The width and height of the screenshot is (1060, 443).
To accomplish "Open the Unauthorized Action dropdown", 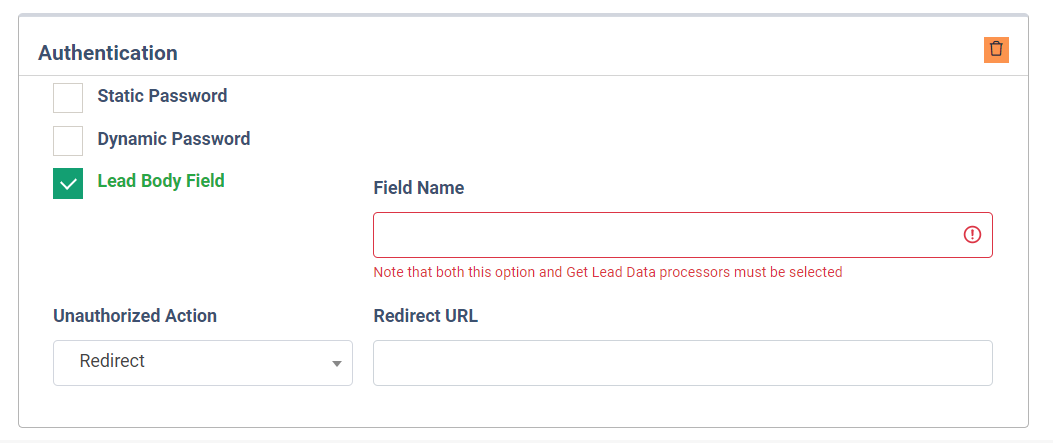I will click(203, 363).
